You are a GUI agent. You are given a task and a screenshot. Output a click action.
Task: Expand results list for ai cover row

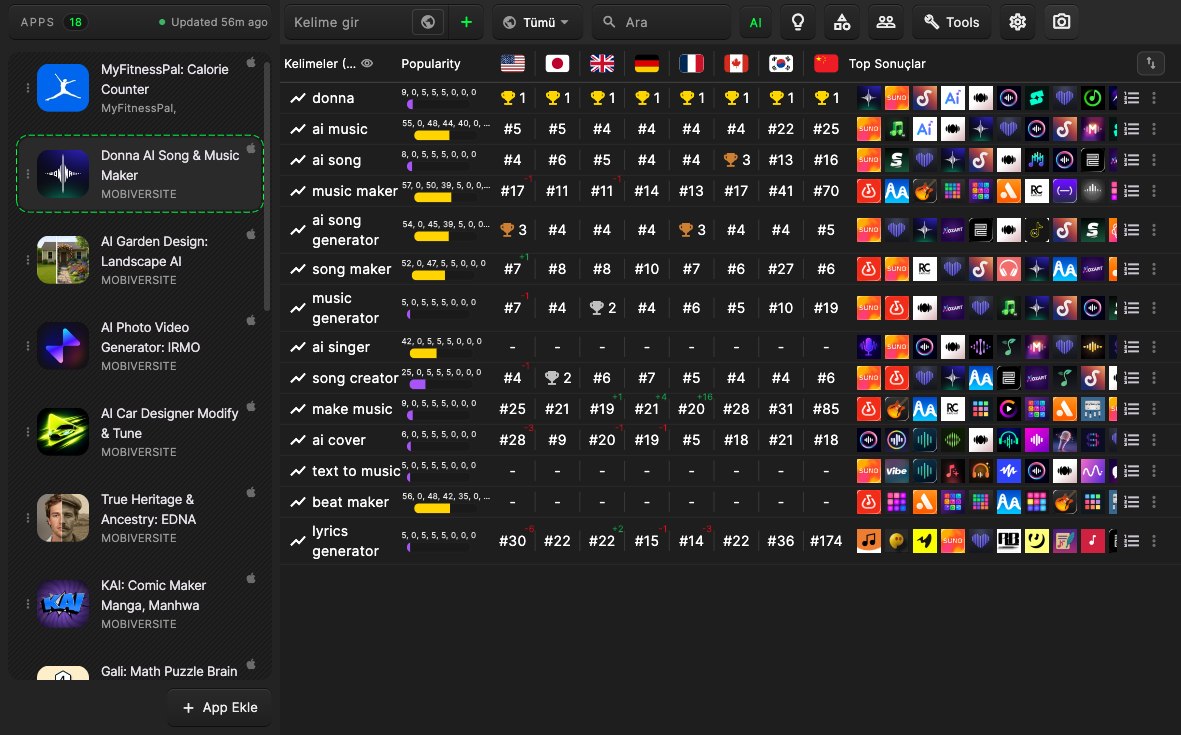1131,440
